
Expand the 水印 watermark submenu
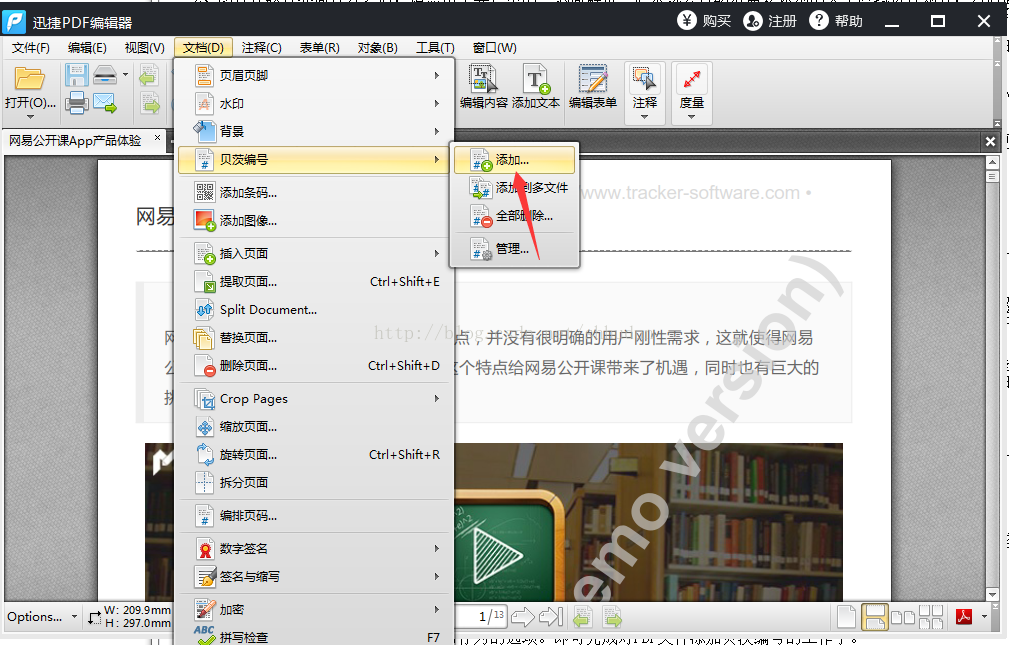(x=315, y=104)
